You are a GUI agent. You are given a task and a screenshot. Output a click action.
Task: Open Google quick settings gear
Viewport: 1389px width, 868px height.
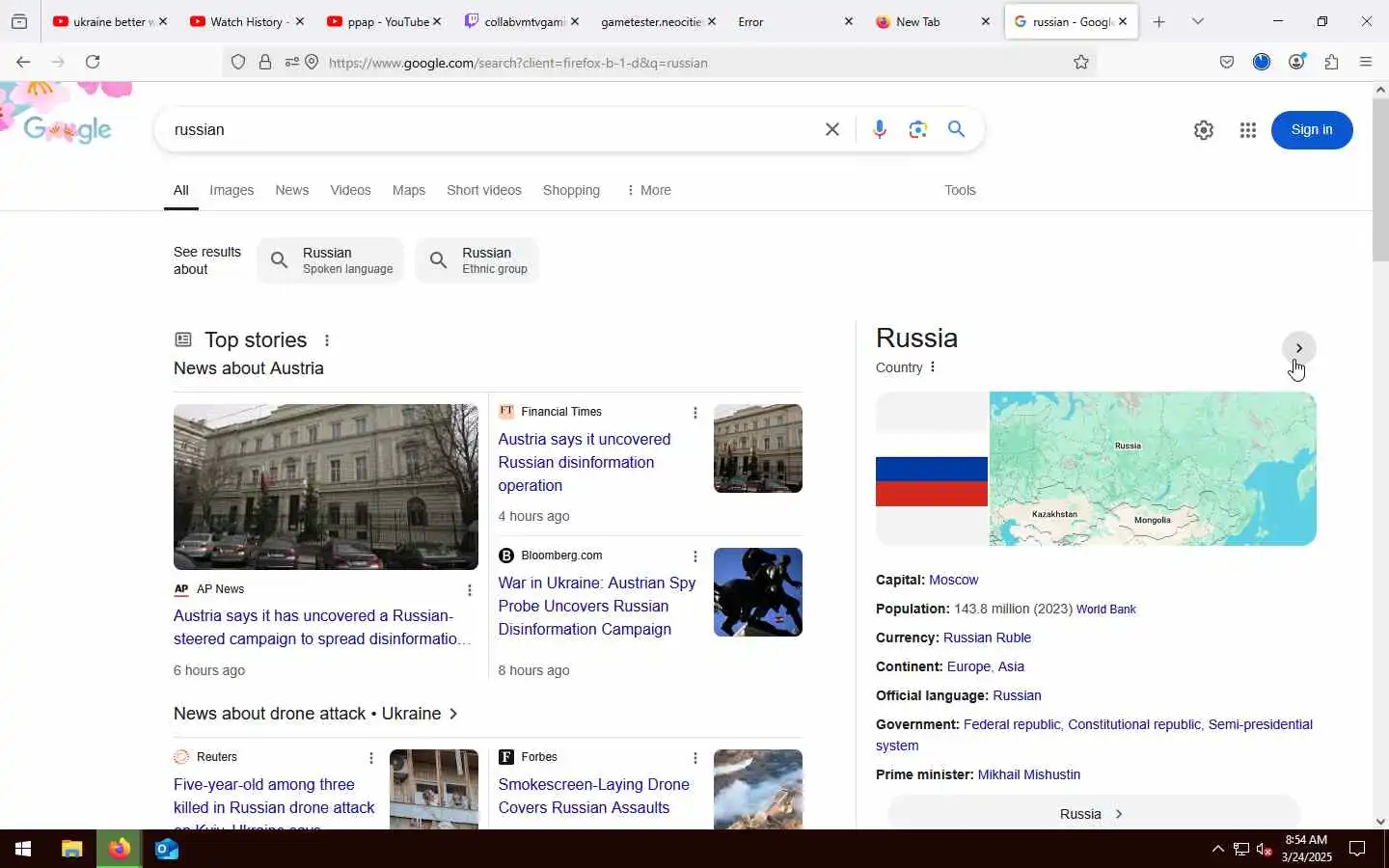[x=1203, y=130]
